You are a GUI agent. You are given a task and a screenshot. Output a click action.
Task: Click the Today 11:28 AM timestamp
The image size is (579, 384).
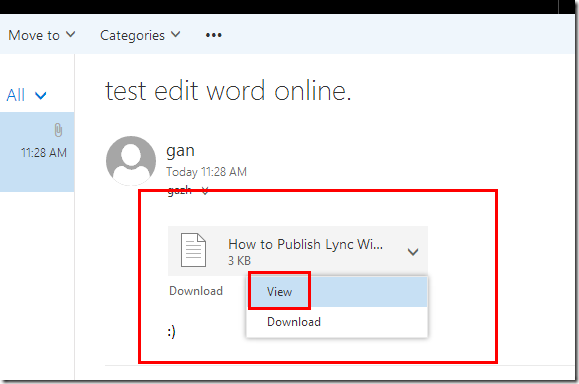tap(206, 172)
